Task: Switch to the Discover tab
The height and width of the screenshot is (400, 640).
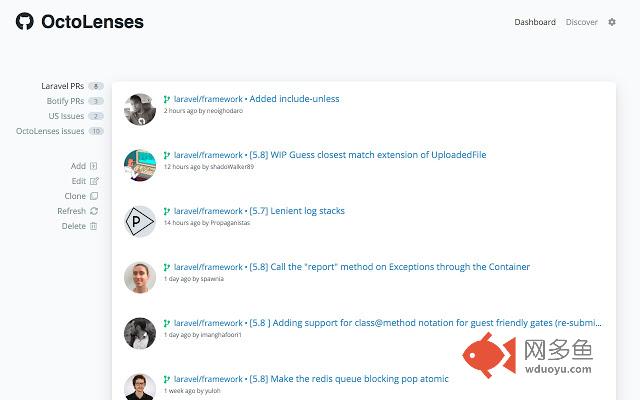Action: [581, 22]
